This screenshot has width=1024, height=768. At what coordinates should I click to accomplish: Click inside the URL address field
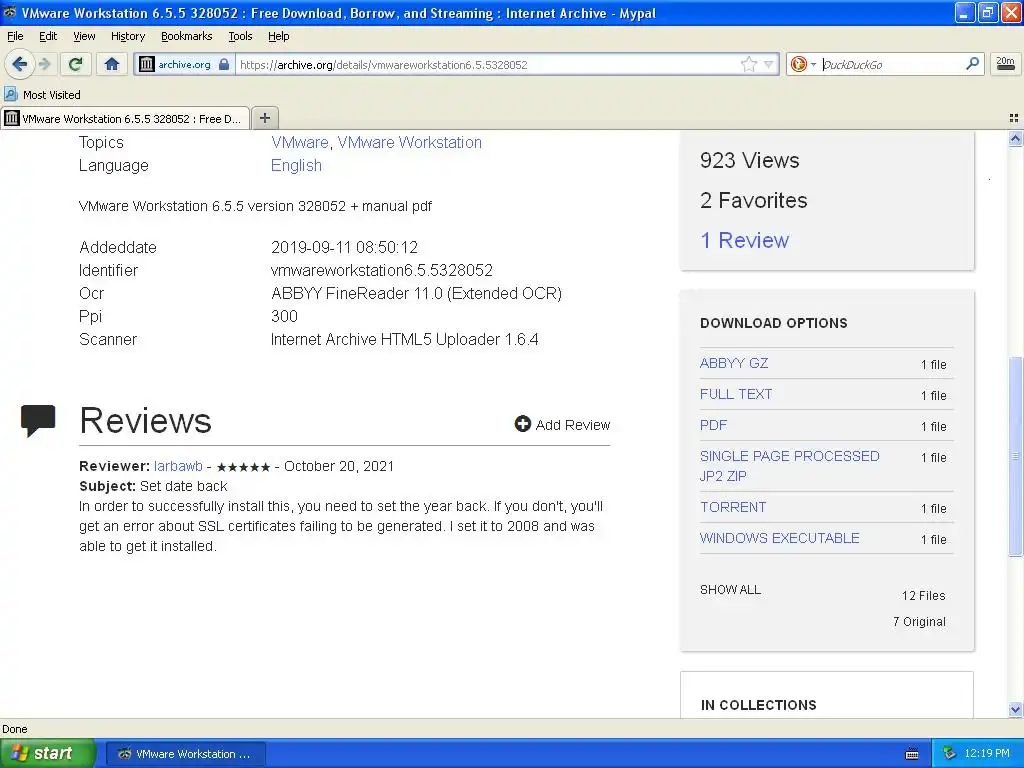click(487, 64)
